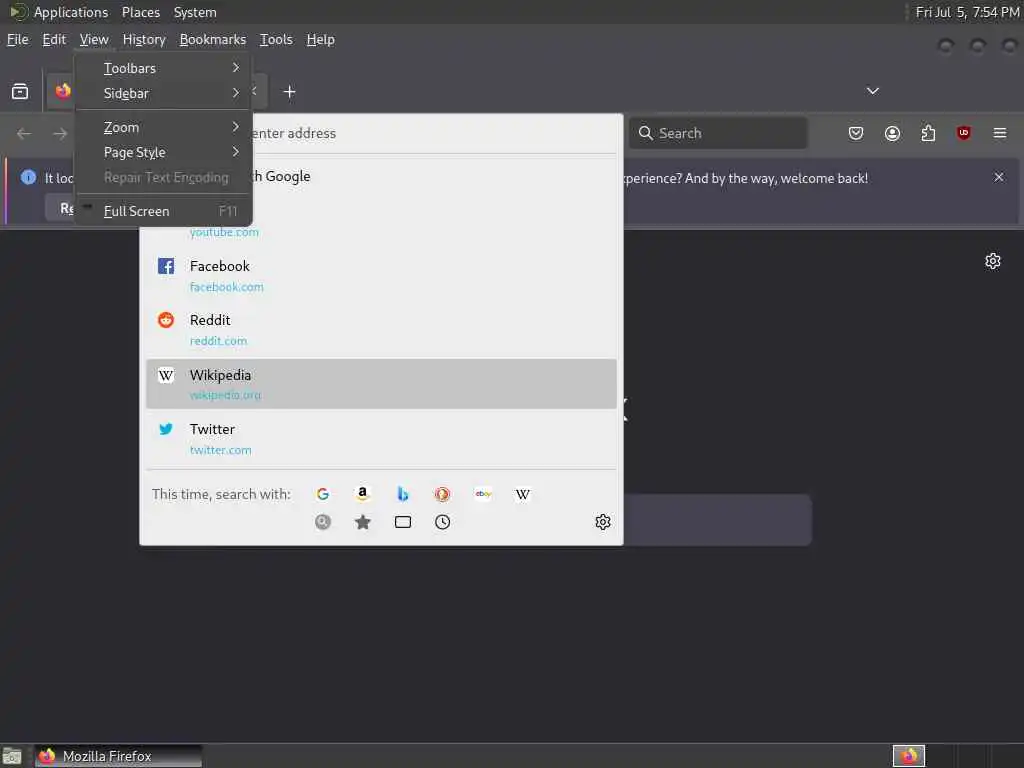This screenshot has height=768, width=1024.
Task: Click the Facebook favicon
Action: click(166, 266)
